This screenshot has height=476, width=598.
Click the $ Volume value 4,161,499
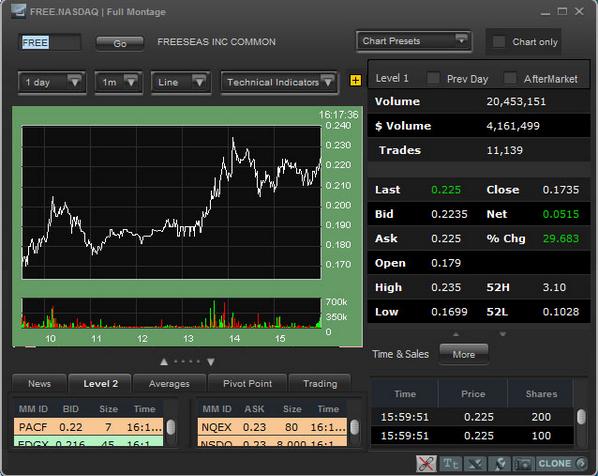(x=513, y=126)
